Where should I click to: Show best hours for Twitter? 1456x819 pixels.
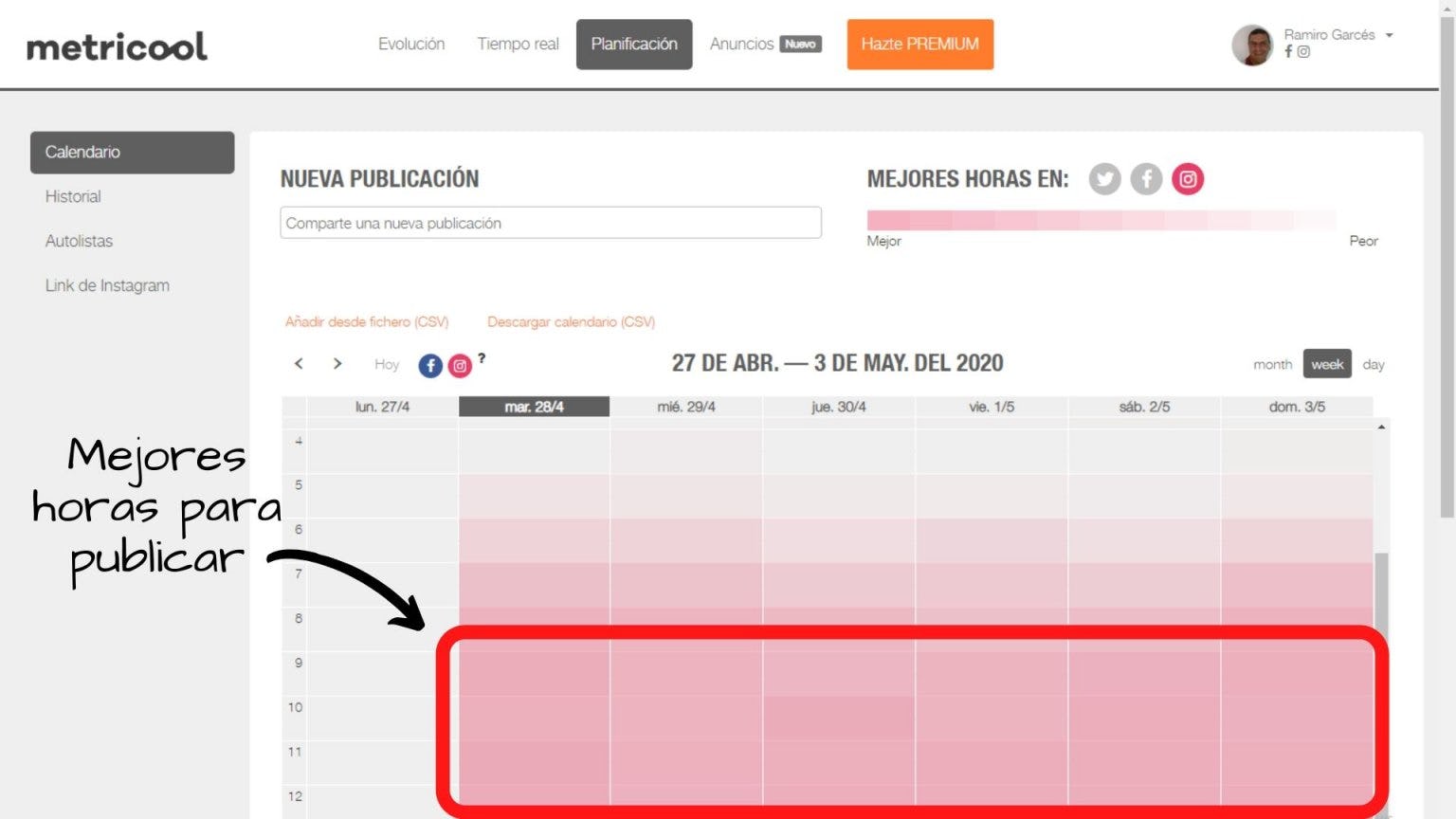1104,179
